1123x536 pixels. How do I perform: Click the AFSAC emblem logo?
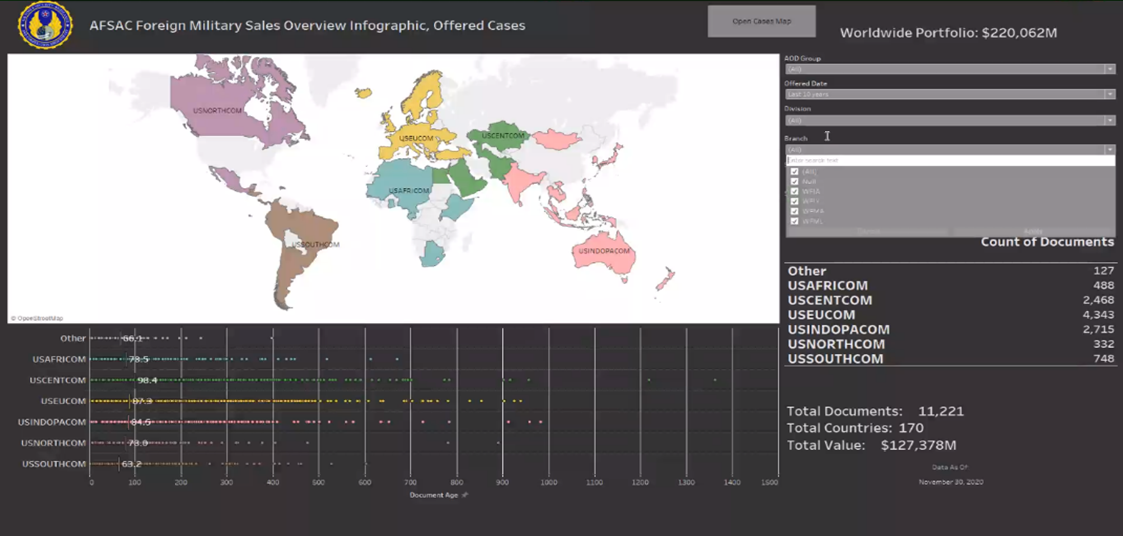[x=45, y=25]
